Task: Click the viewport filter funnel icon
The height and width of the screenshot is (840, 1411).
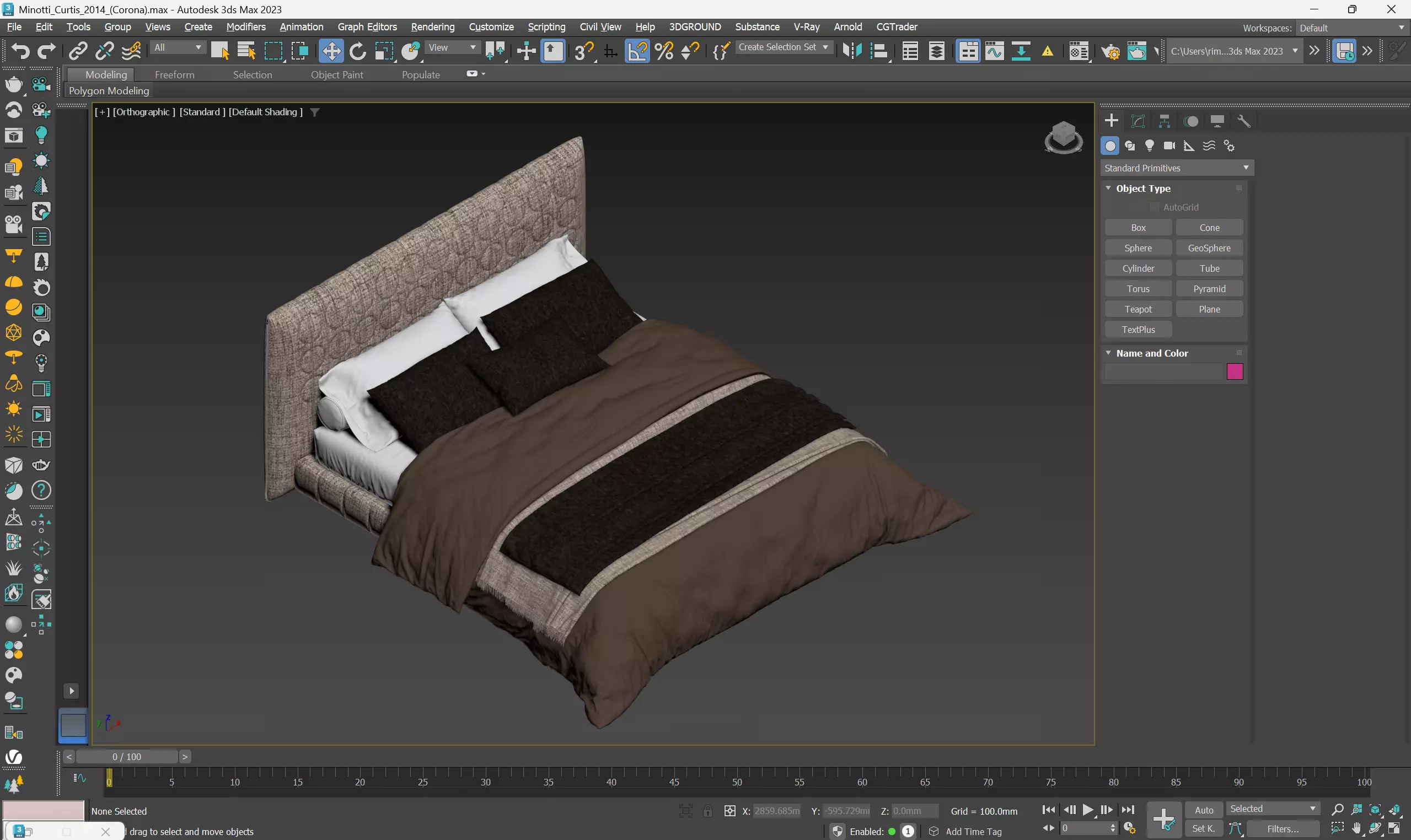Action: click(315, 112)
